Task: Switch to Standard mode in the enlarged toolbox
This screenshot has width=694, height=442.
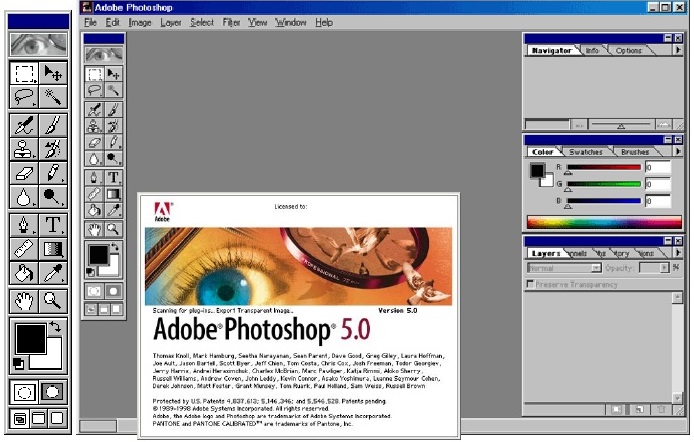Action: 24,392
